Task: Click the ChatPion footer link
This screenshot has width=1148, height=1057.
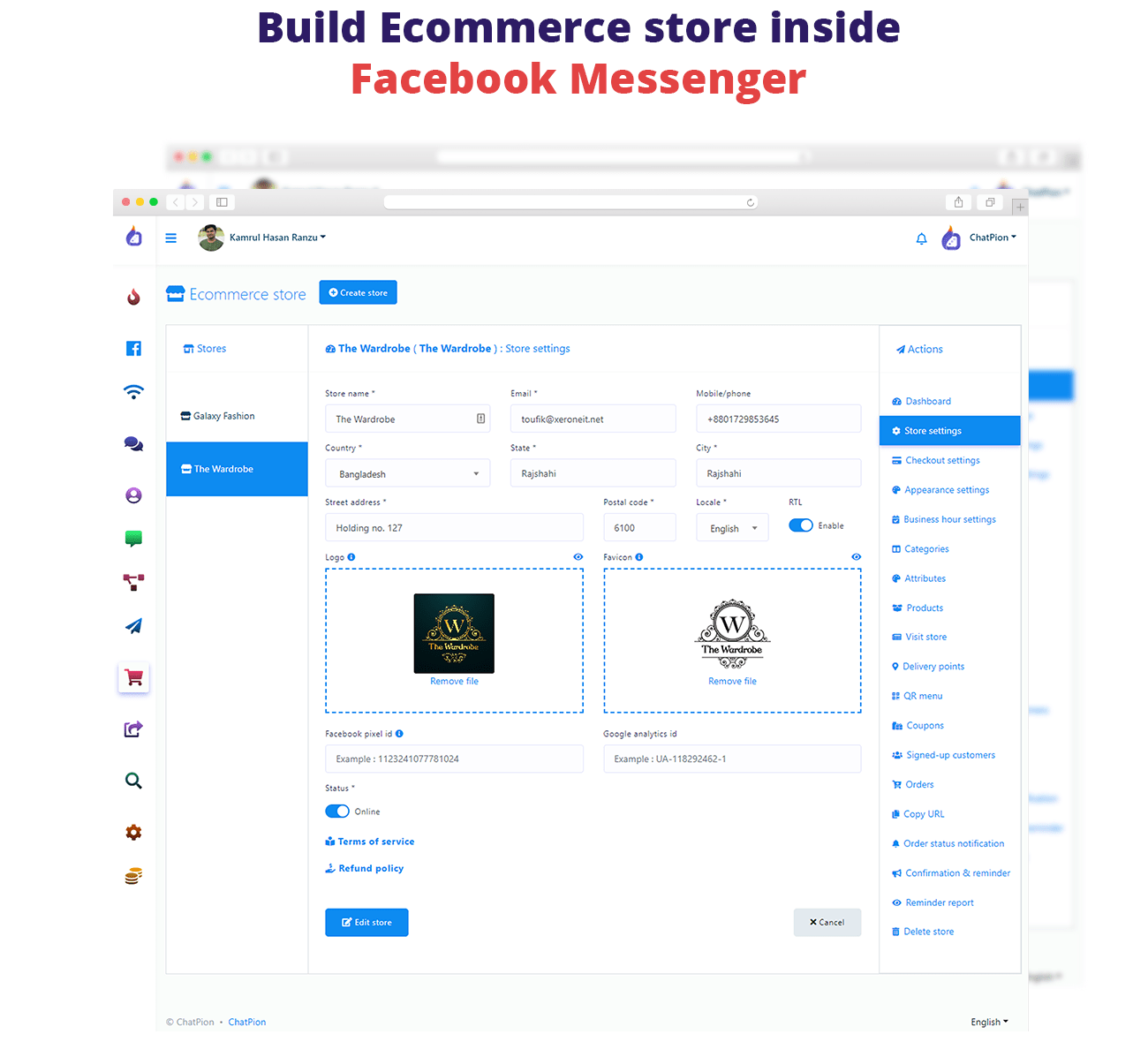Action: (x=247, y=1022)
